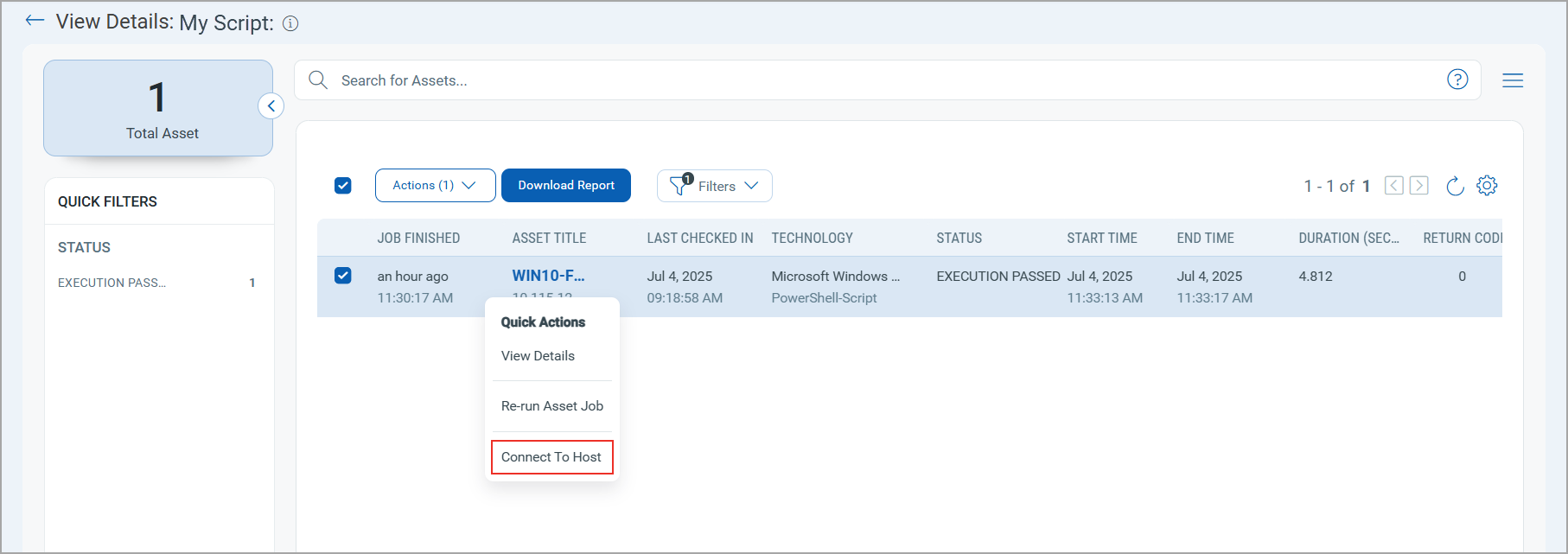The height and width of the screenshot is (554, 1568).
Task: Toggle the select-all checkbox in toolbar
Action: pyautogui.click(x=343, y=186)
